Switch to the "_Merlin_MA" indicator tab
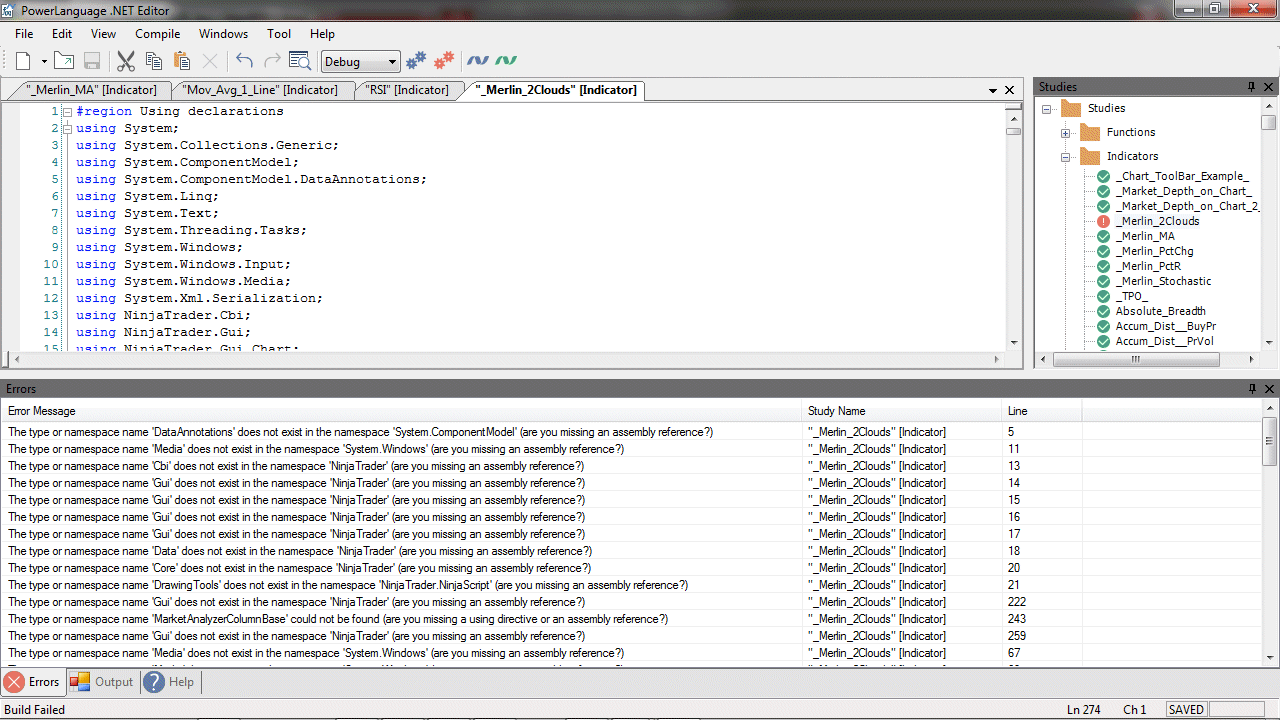 (x=91, y=90)
